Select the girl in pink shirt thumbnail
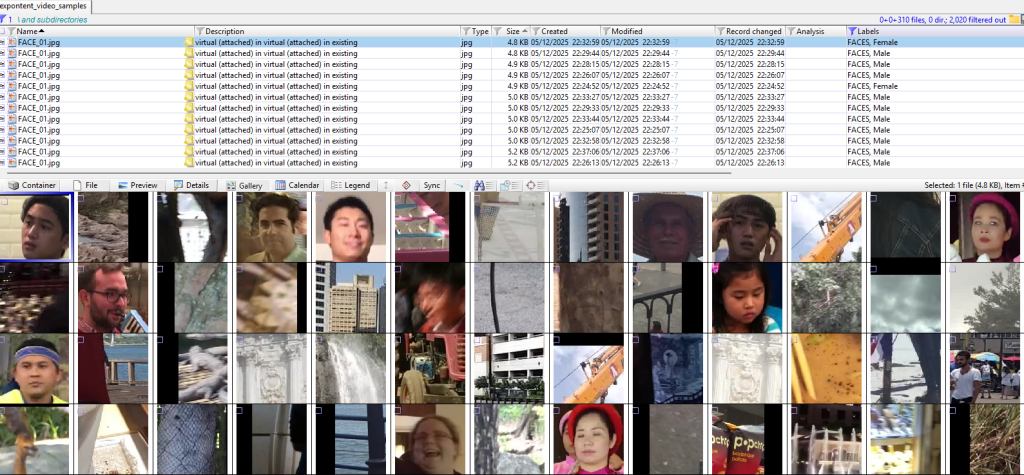This screenshot has height=475, width=1024. click(x=747, y=297)
